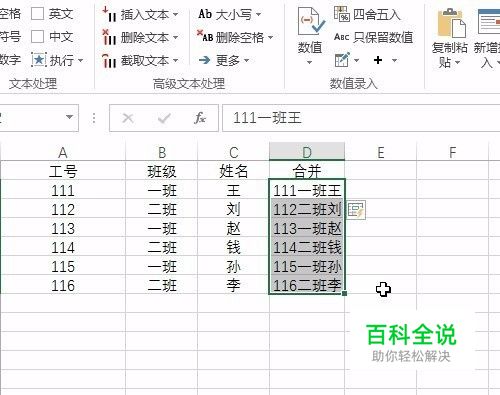Viewport: 500px width, 395px height.
Task: Click the More (更多) arrow icon
Action: point(204,60)
